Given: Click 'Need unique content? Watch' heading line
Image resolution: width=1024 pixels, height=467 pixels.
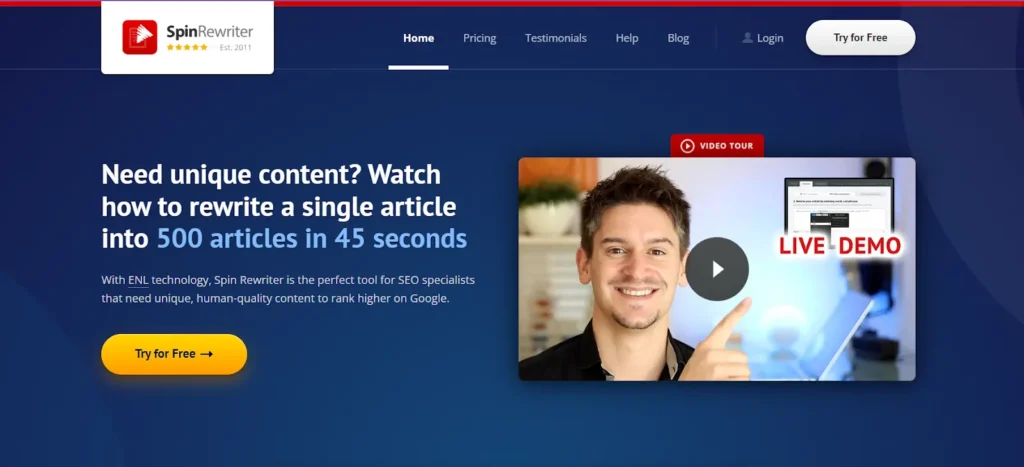Looking at the screenshot, I should (271, 174).
